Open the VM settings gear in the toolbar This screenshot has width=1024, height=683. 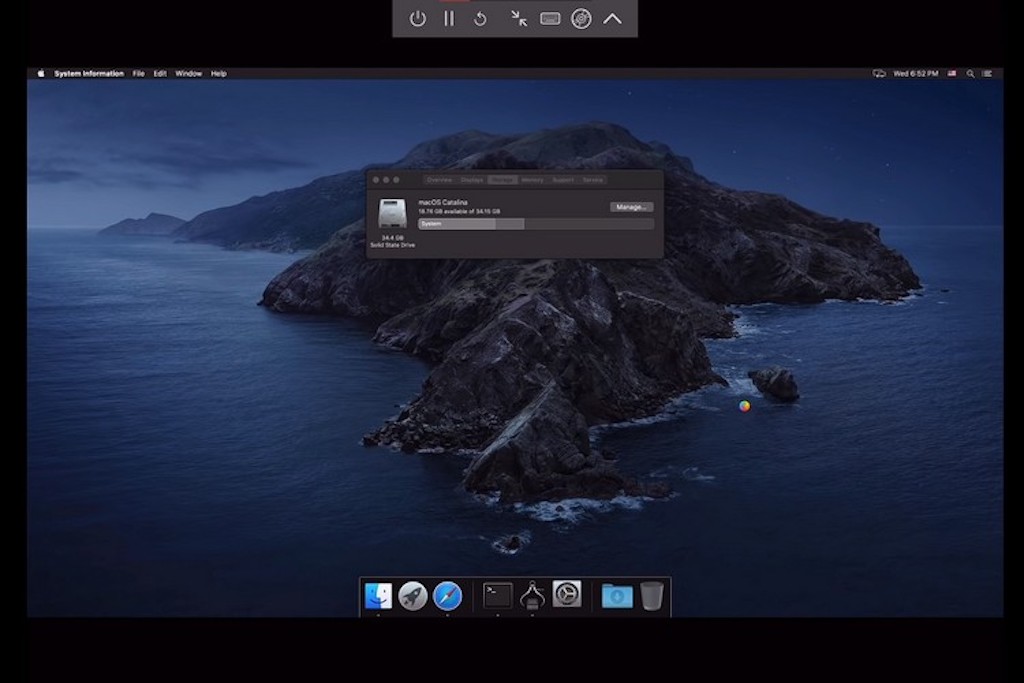581,18
